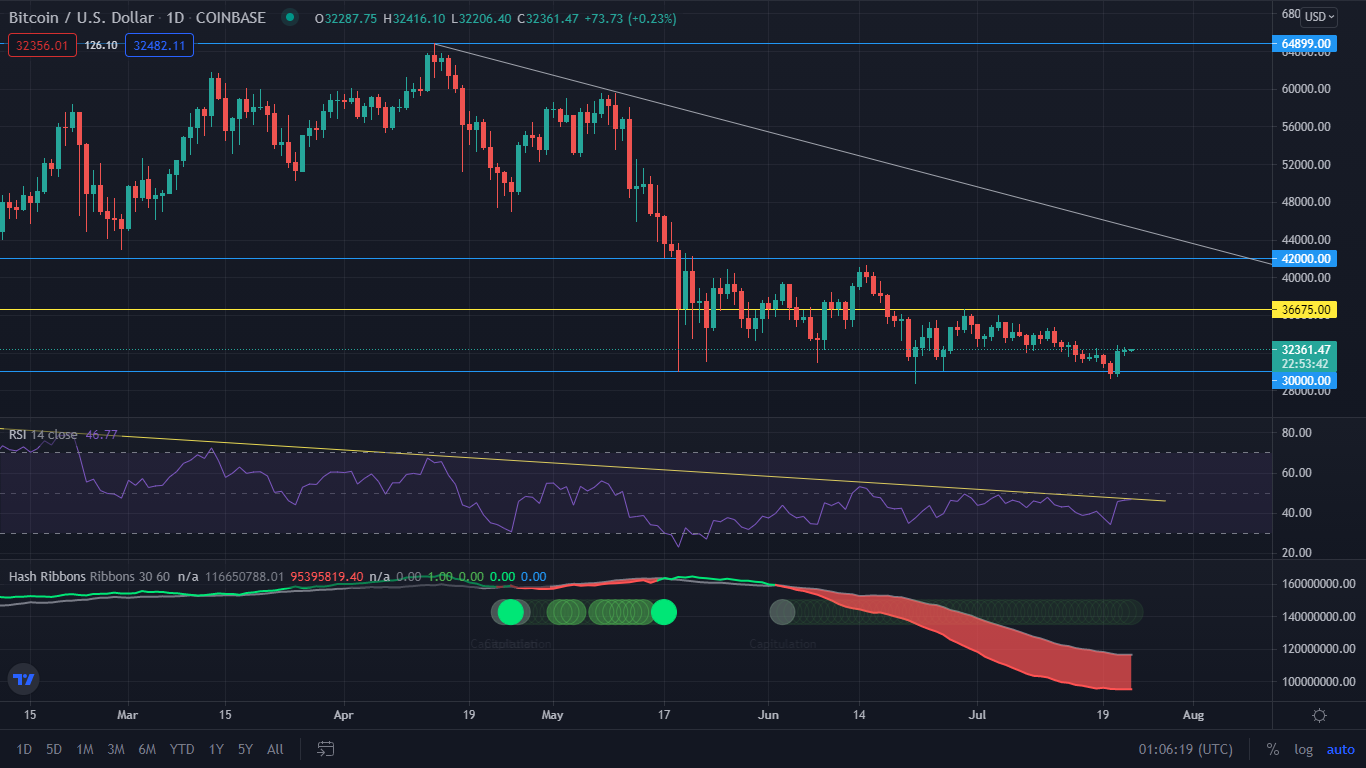Screen dimensions: 1366x768
Task: Open the USD currency dropdown
Action: pyautogui.click(x=1319, y=16)
